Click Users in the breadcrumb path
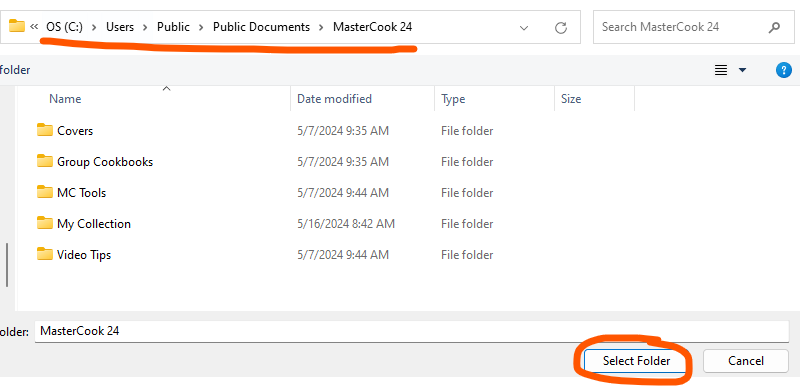 (x=119, y=27)
